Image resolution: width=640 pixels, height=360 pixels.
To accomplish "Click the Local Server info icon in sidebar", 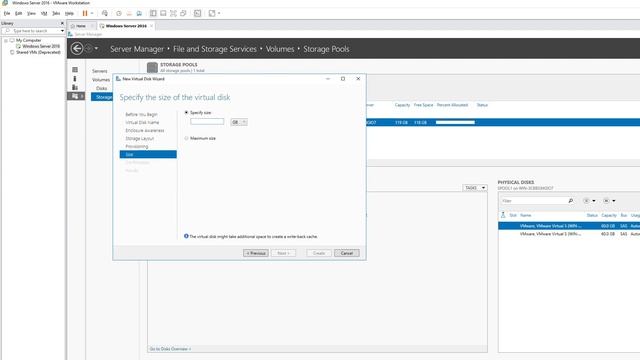I will 75,78.
